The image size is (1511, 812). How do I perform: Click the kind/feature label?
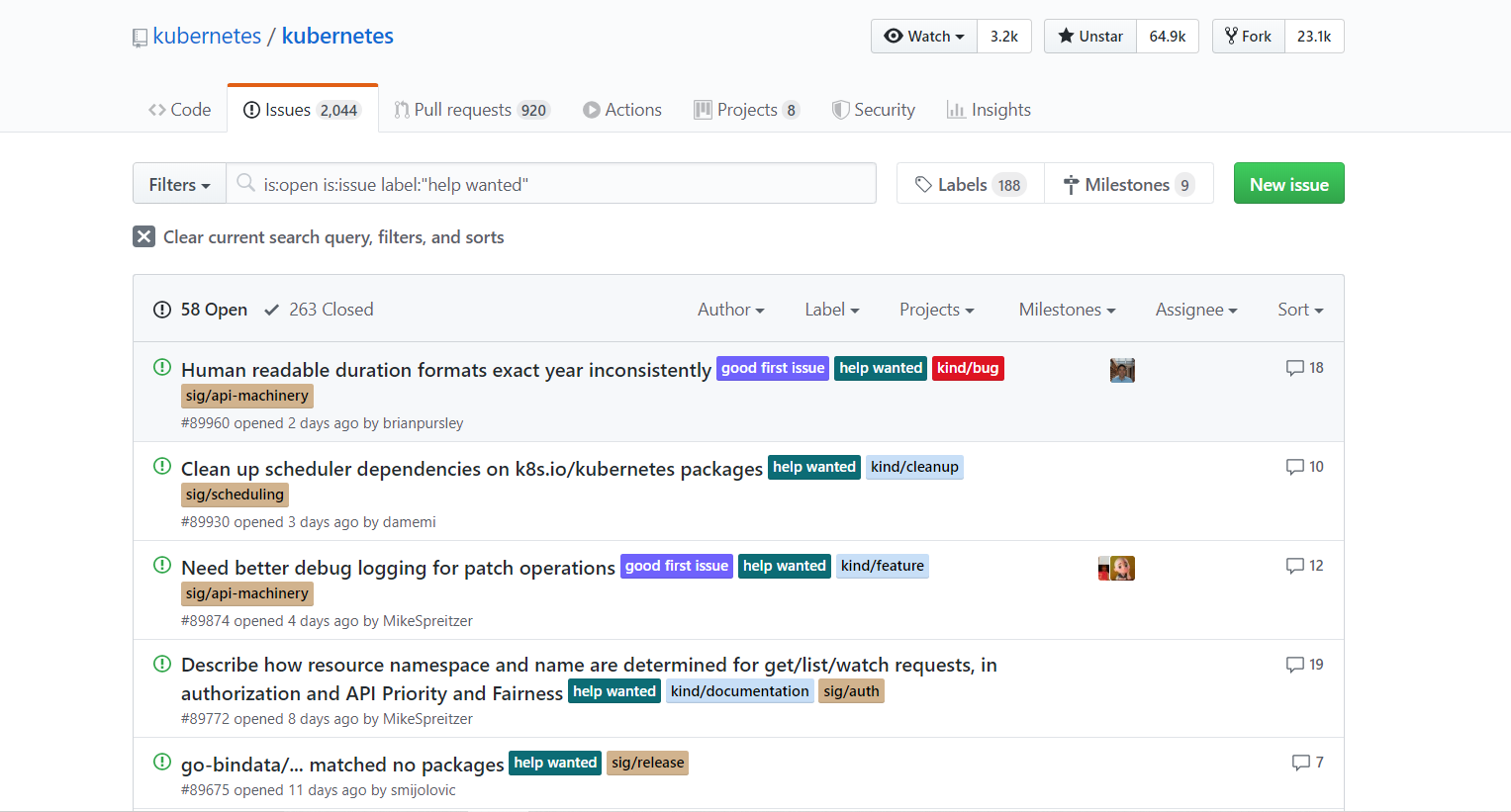[x=883, y=566]
